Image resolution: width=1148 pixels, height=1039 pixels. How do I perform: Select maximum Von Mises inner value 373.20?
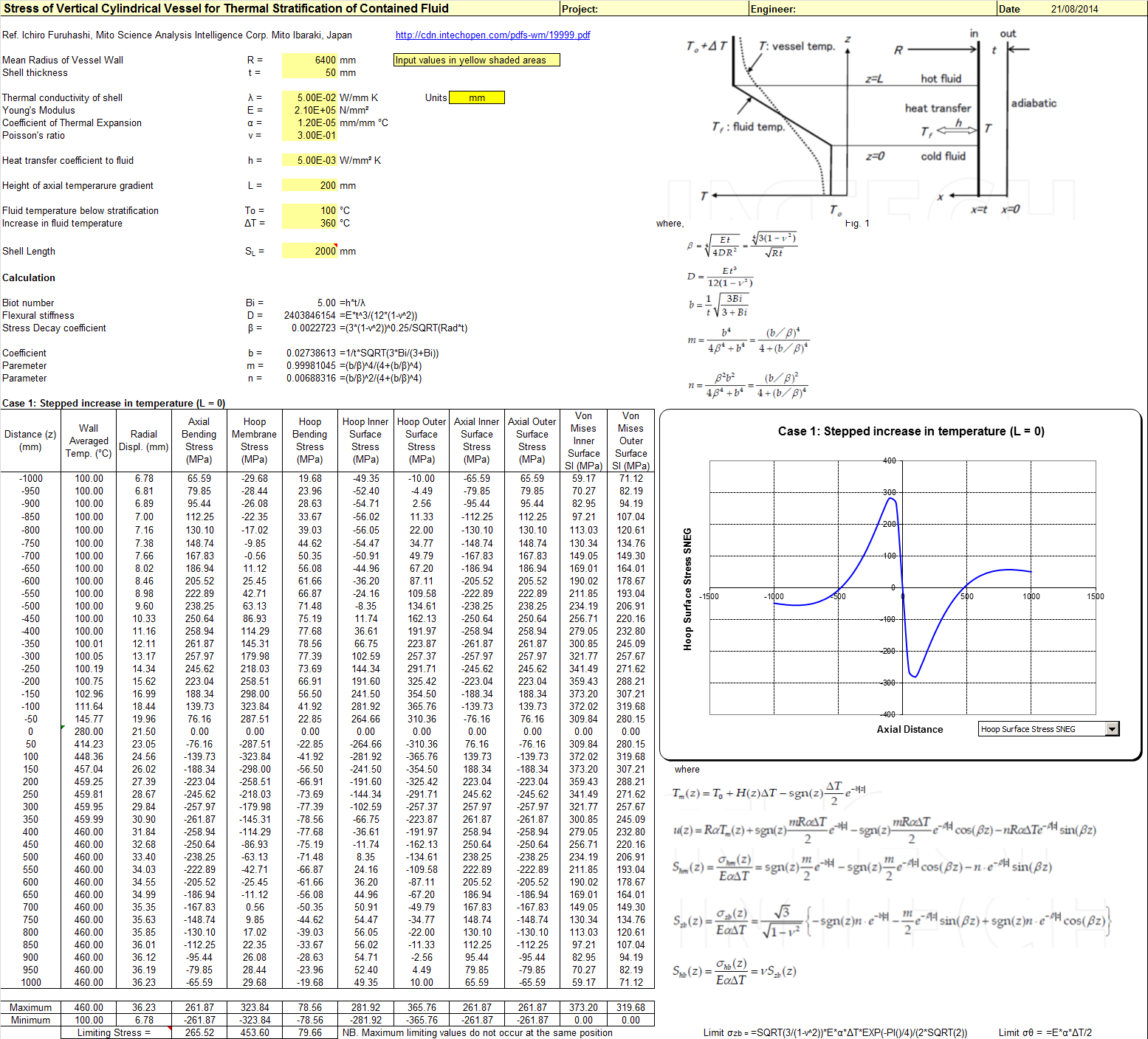pos(583,1007)
